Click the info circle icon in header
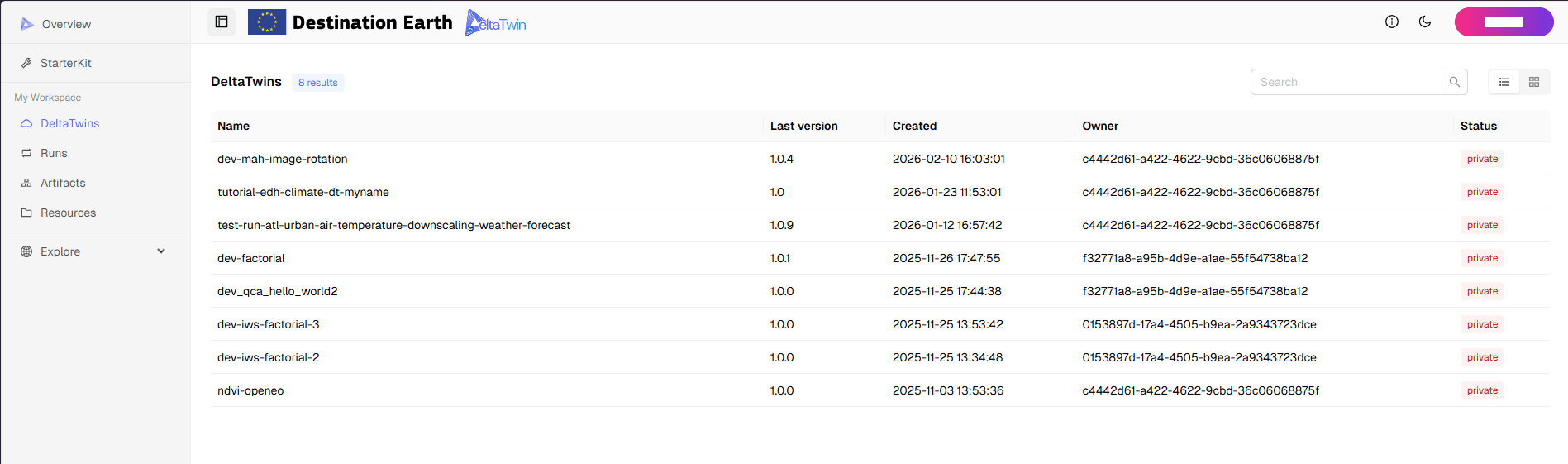 pyautogui.click(x=1392, y=22)
